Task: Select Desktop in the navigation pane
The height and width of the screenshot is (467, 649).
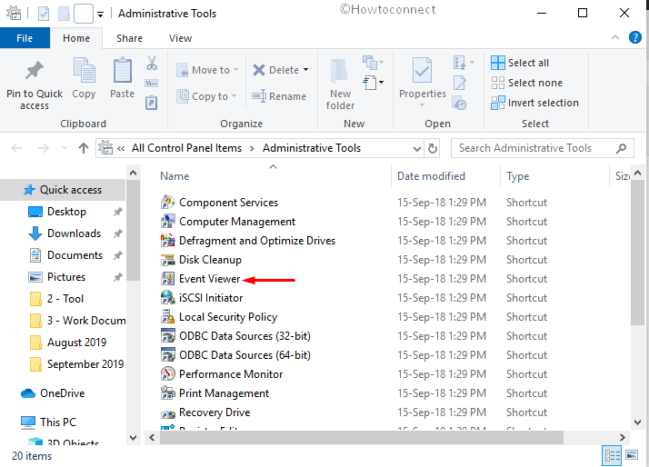Action: (x=66, y=212)
